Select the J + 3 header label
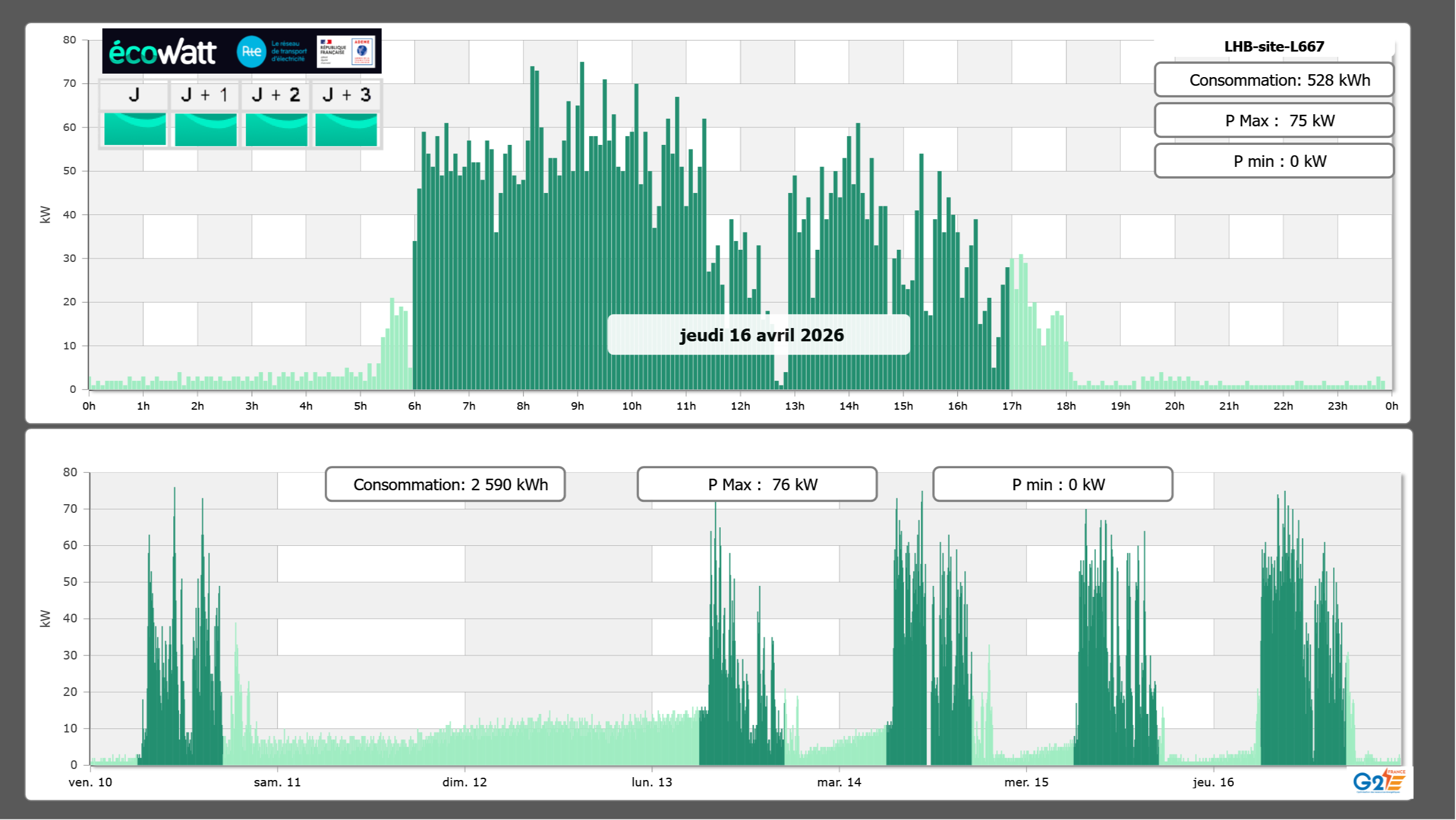Viewport: 1456px width, 820px height. 346,94
